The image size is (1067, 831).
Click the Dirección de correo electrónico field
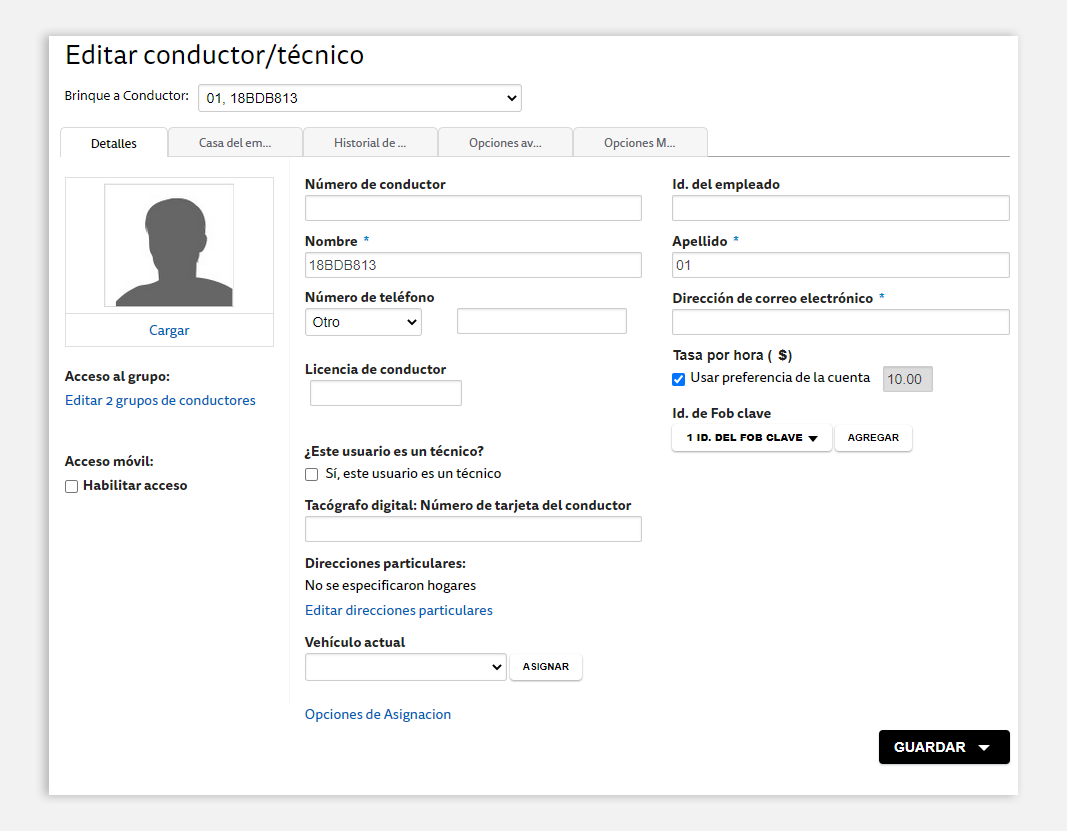[840, 322]
